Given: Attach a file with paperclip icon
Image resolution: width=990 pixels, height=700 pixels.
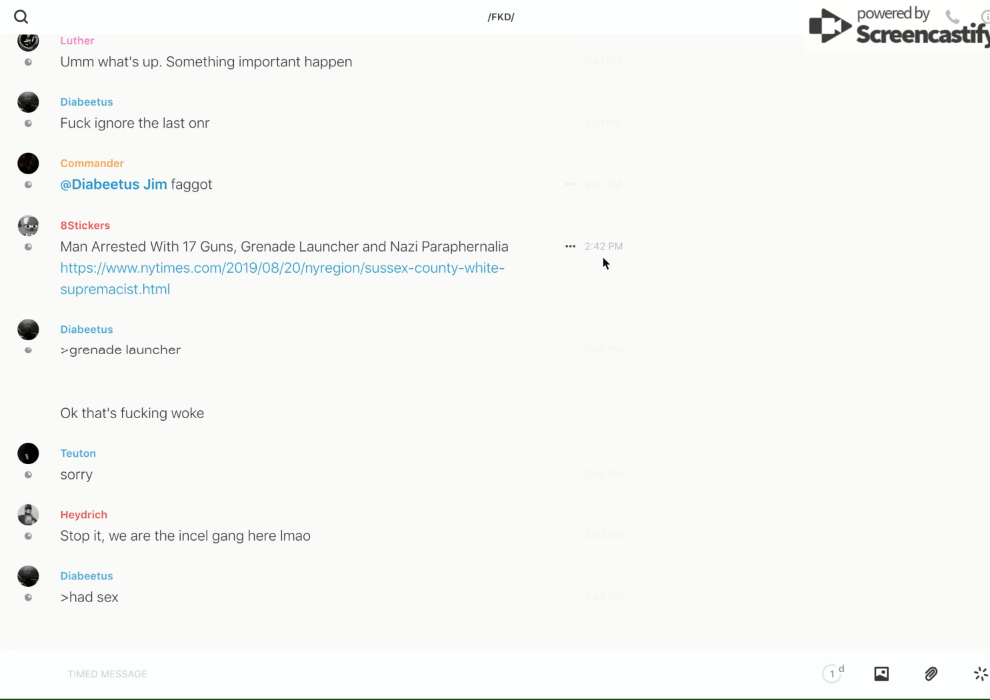Looking at the screenshot, I should (x=931, y=674).
